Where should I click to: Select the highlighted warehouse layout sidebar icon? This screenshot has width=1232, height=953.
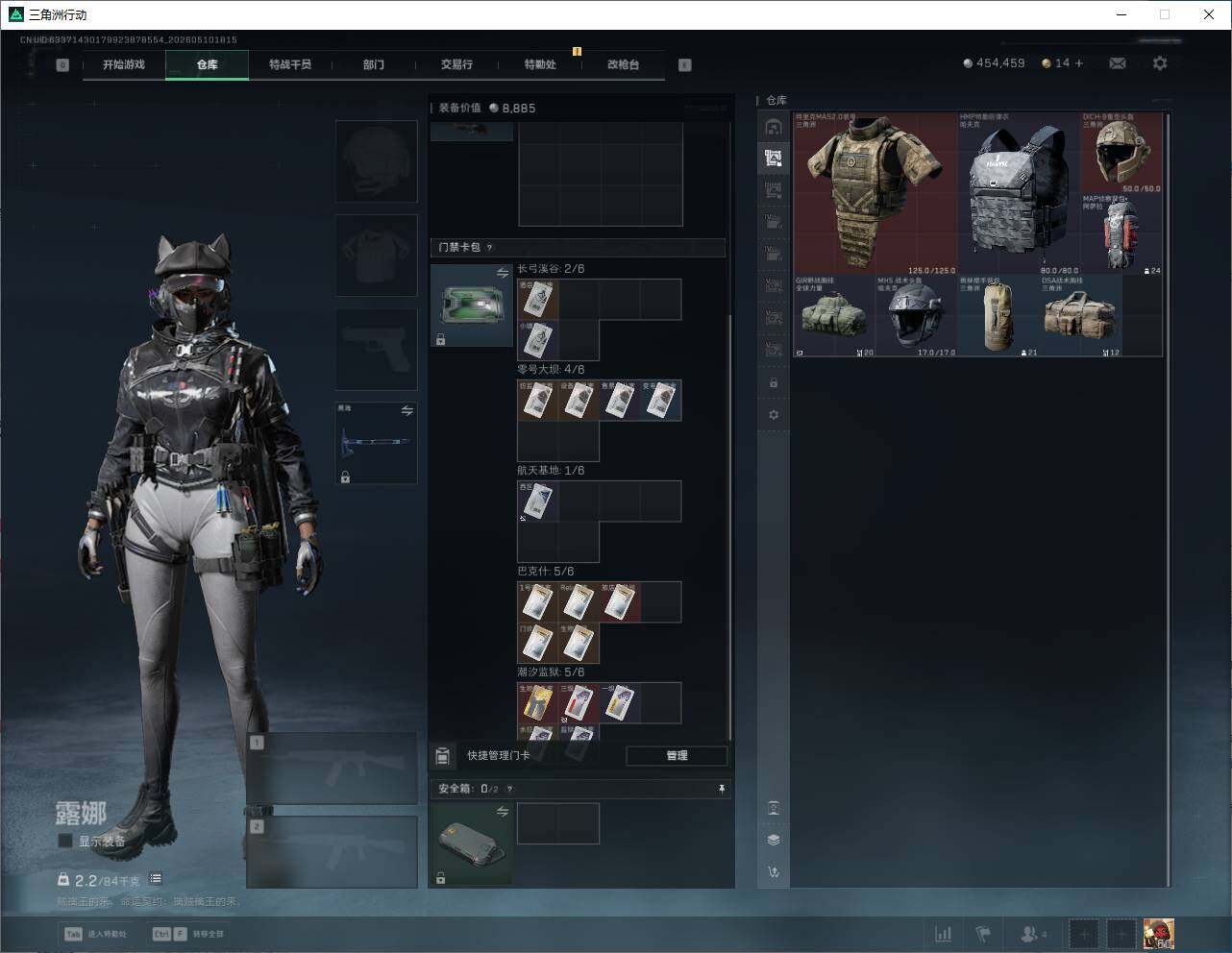(x=773, y=159)
